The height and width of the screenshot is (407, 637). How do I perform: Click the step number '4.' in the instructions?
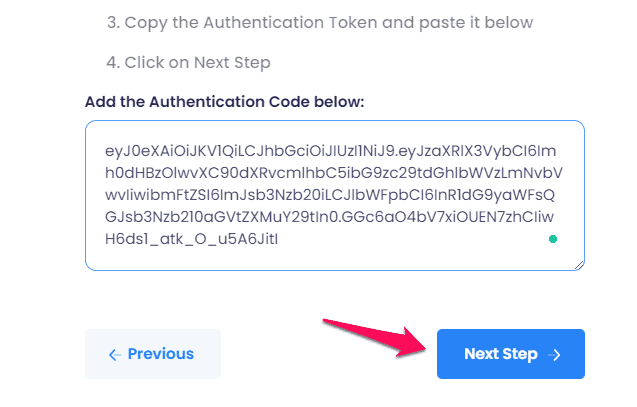[111, 62]
